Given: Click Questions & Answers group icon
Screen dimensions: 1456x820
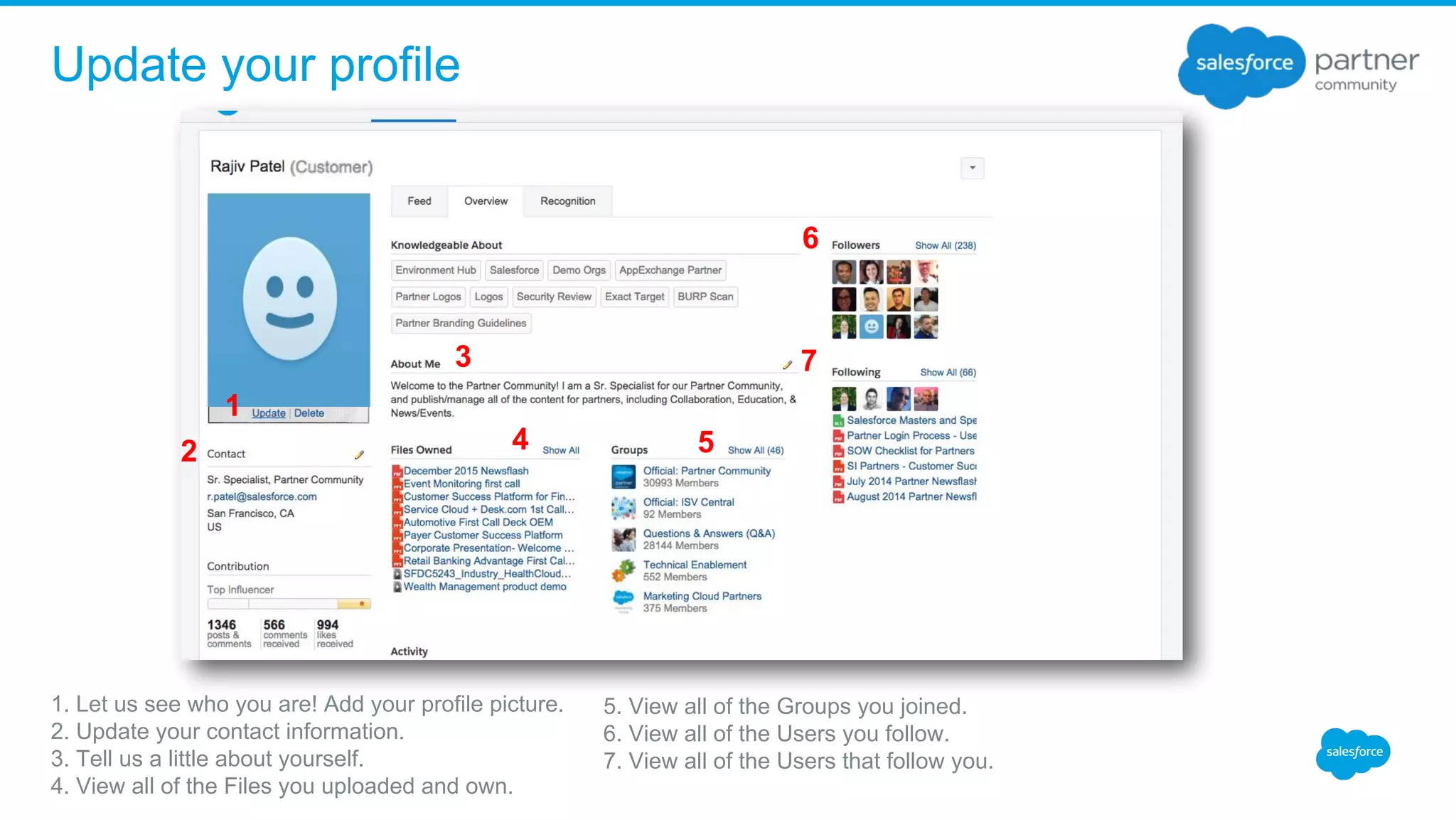Looking at the screenshot, I should [x=623, y=539].
